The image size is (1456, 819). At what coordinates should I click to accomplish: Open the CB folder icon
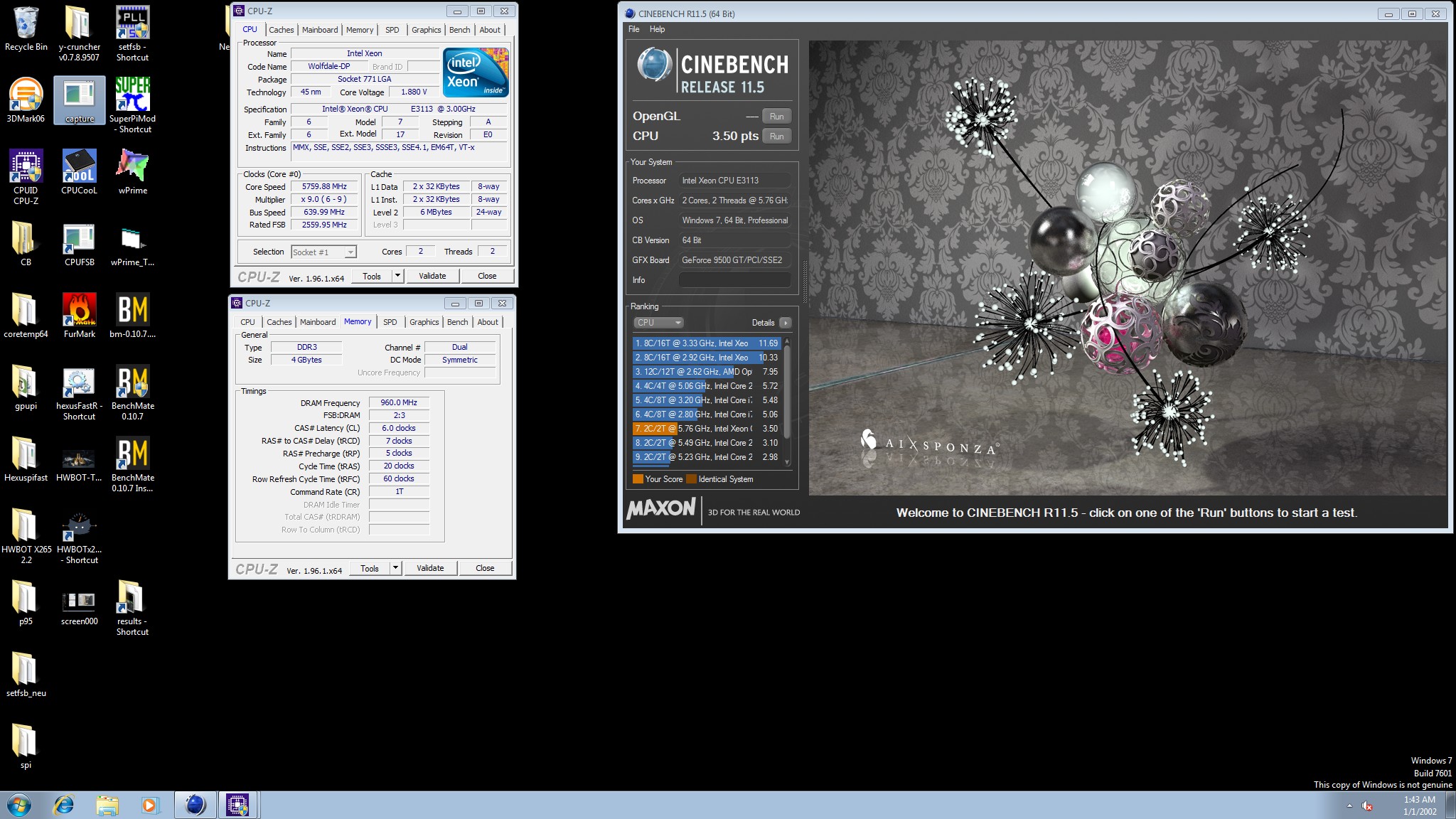26,243
